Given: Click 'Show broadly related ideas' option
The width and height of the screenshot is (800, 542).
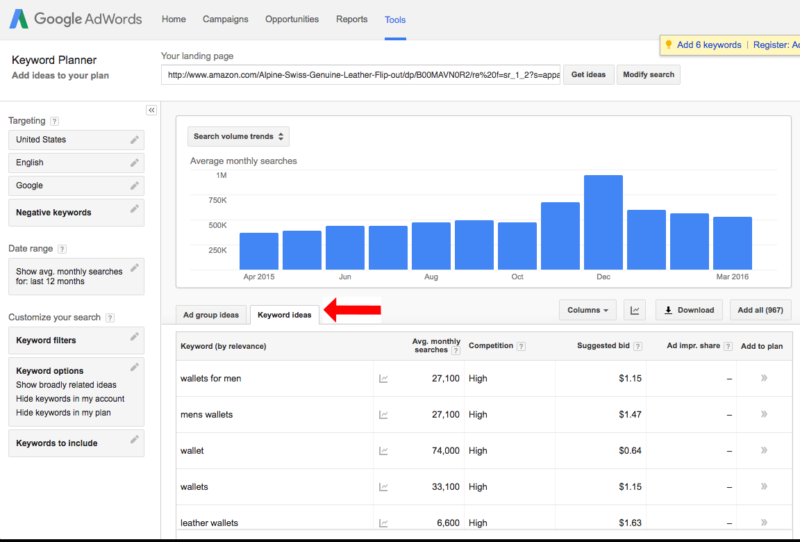Looking at the screenshot, I should point(66,385).
